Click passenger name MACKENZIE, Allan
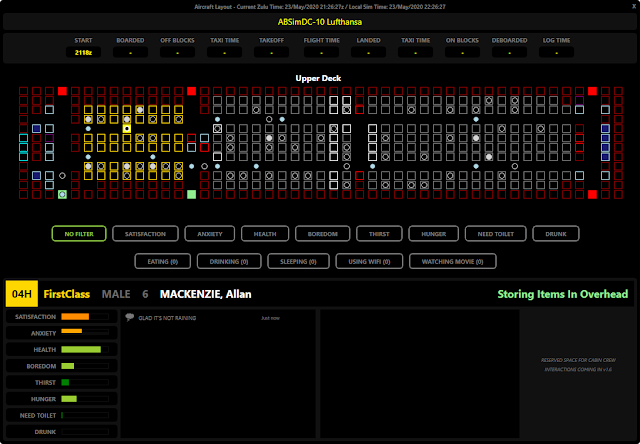This screenshot has width=640, height=444. [206, 294]
